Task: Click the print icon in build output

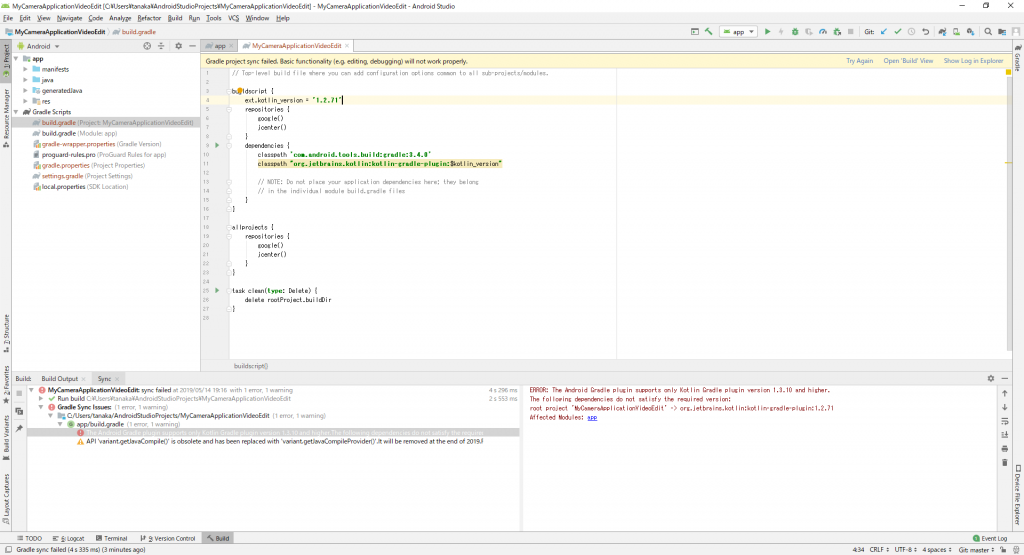Action: click(1004, 449)
